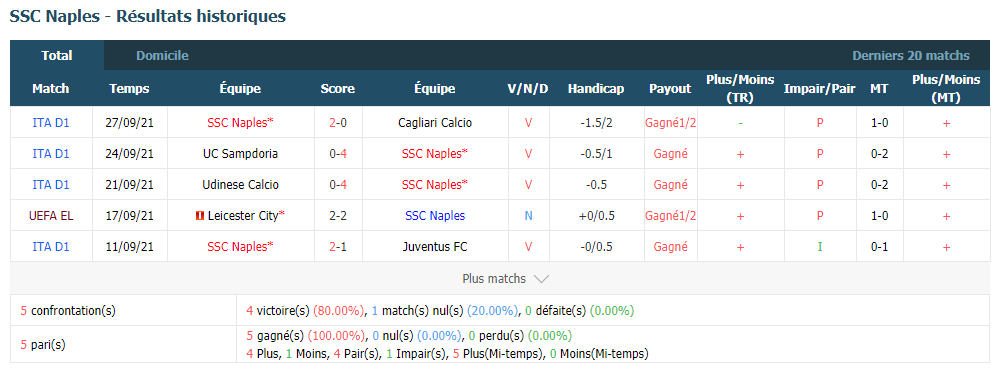
Task: Open Juventus FC team link
Action: [435, 246]
